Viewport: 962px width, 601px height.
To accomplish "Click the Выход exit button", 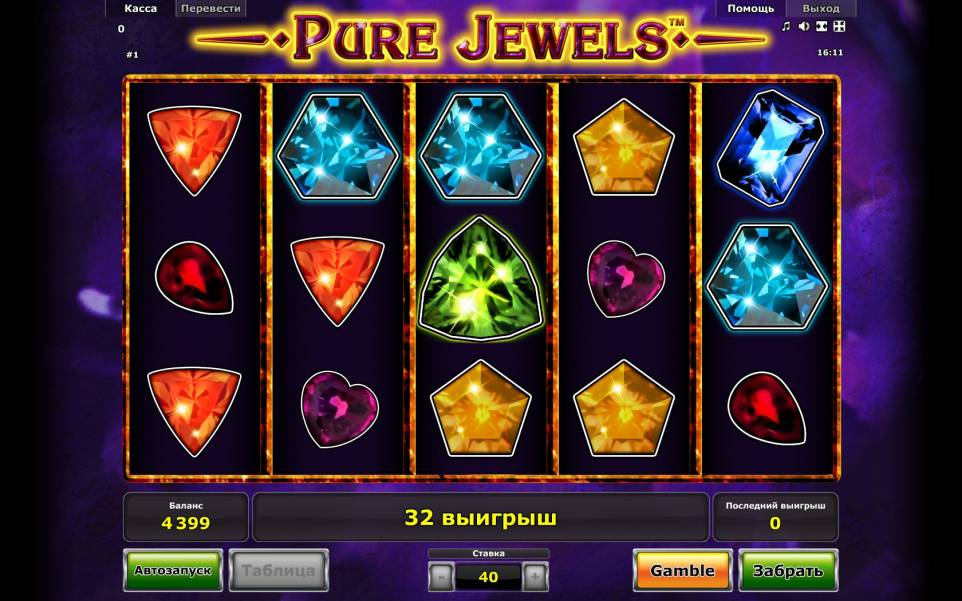I will coord(821,9).
